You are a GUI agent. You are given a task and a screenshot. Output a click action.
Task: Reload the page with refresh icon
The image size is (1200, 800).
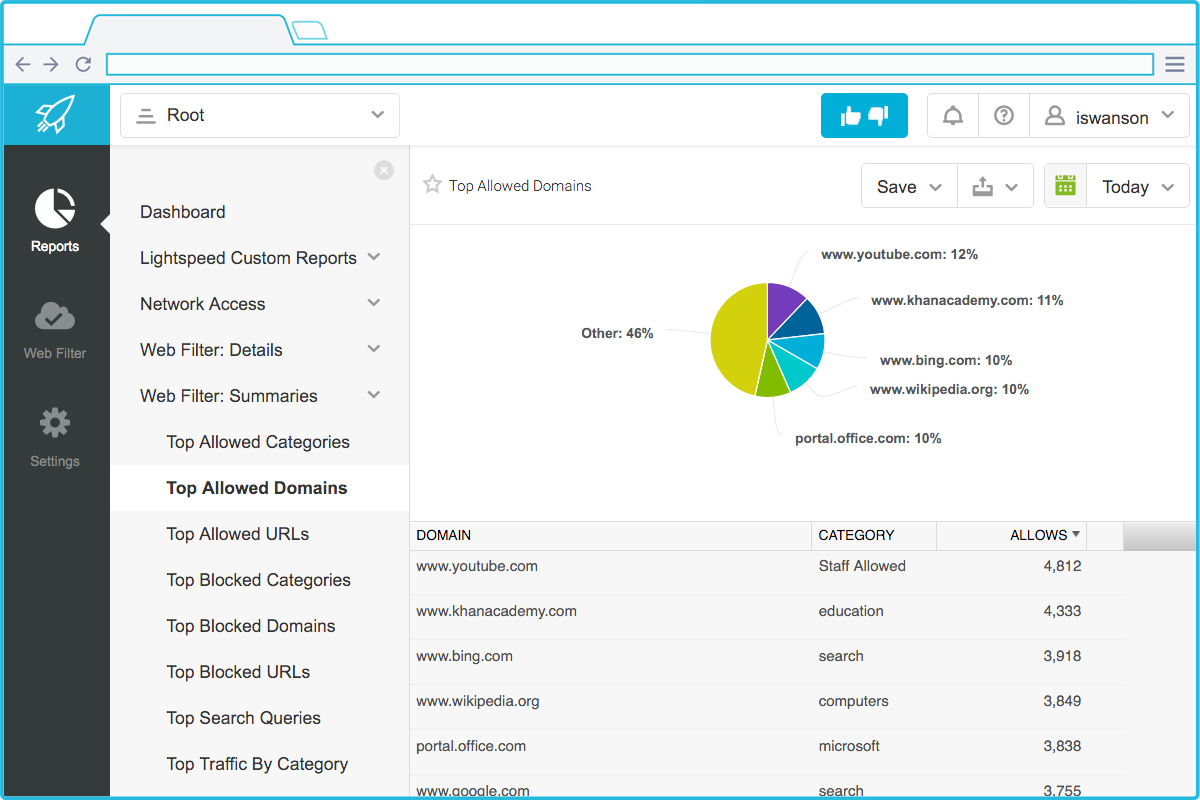(83, 64)
